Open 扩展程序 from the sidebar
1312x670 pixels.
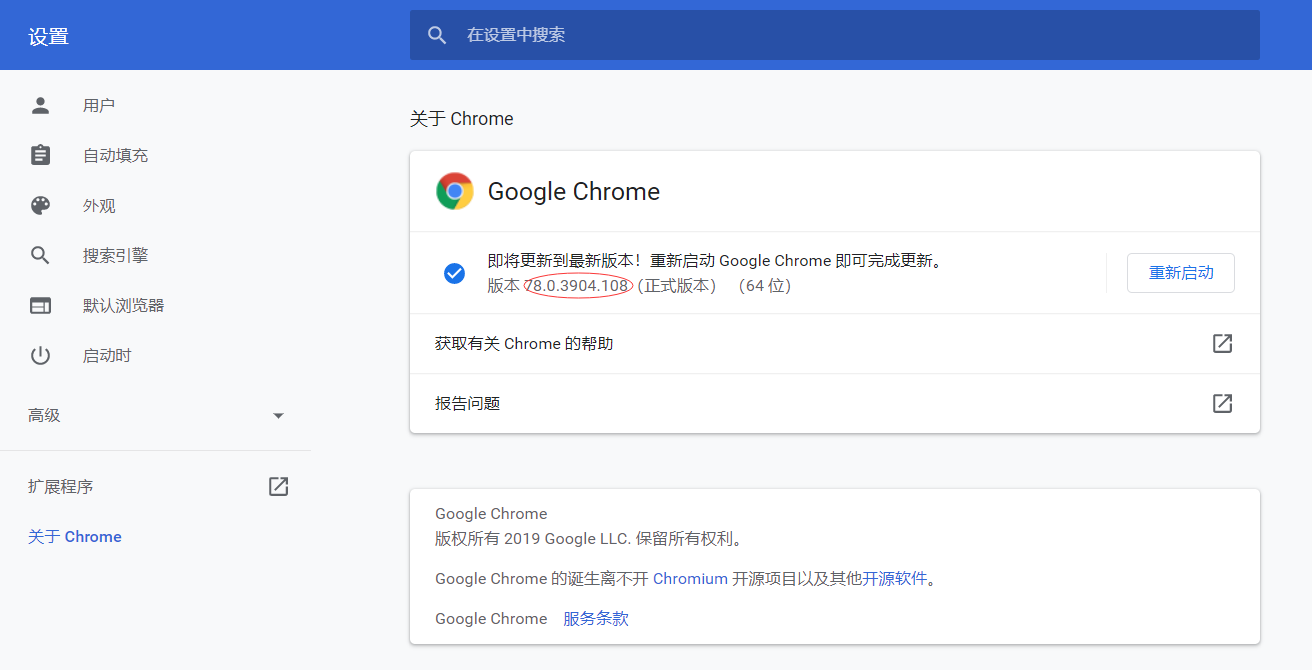(60, 487)
